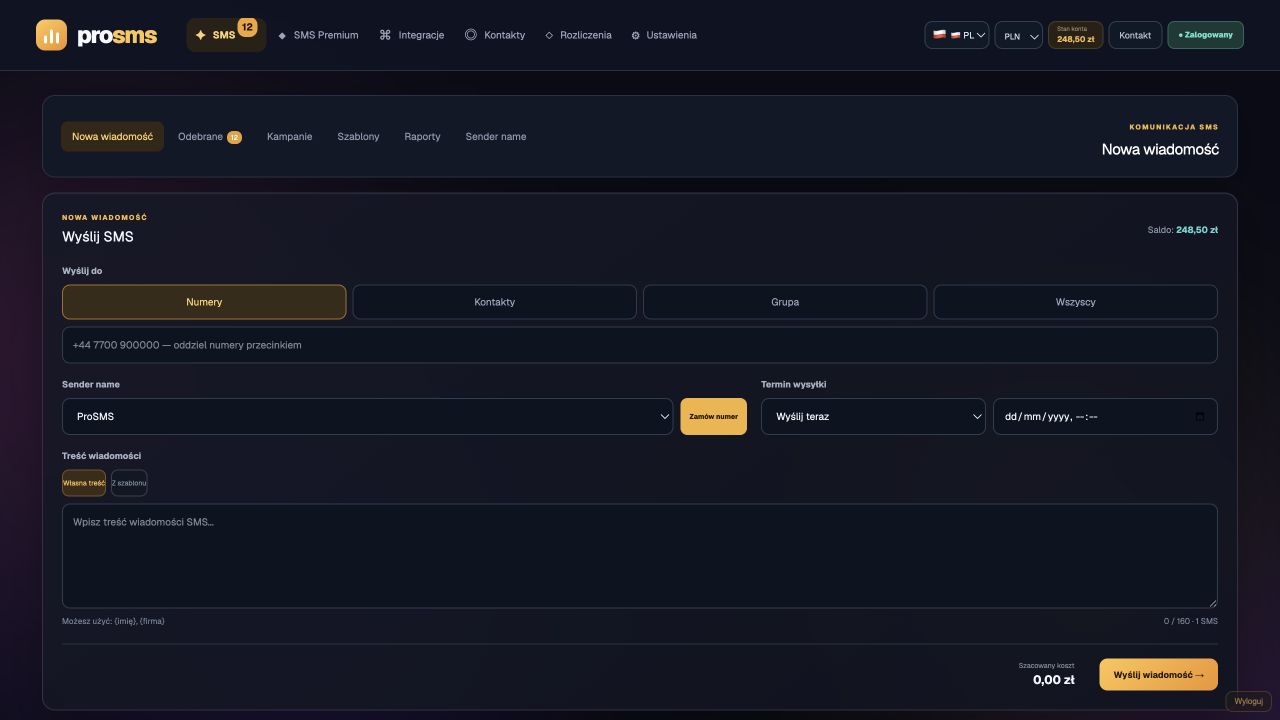
Task: Click the phone numbers input field
Action: 640,345
